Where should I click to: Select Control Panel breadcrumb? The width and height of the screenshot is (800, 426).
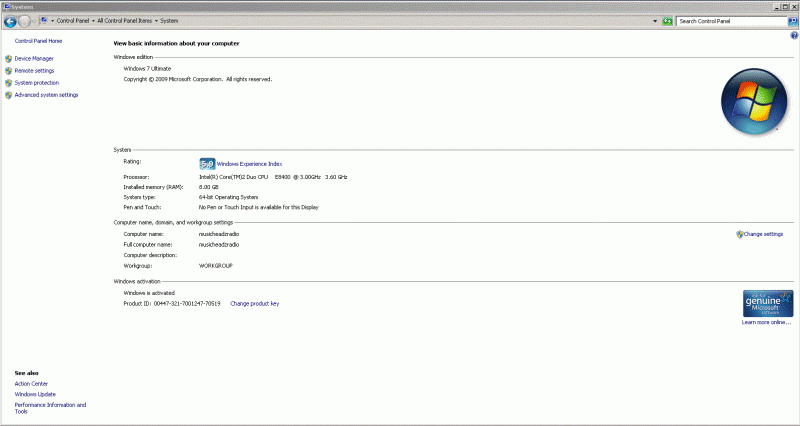72,21
